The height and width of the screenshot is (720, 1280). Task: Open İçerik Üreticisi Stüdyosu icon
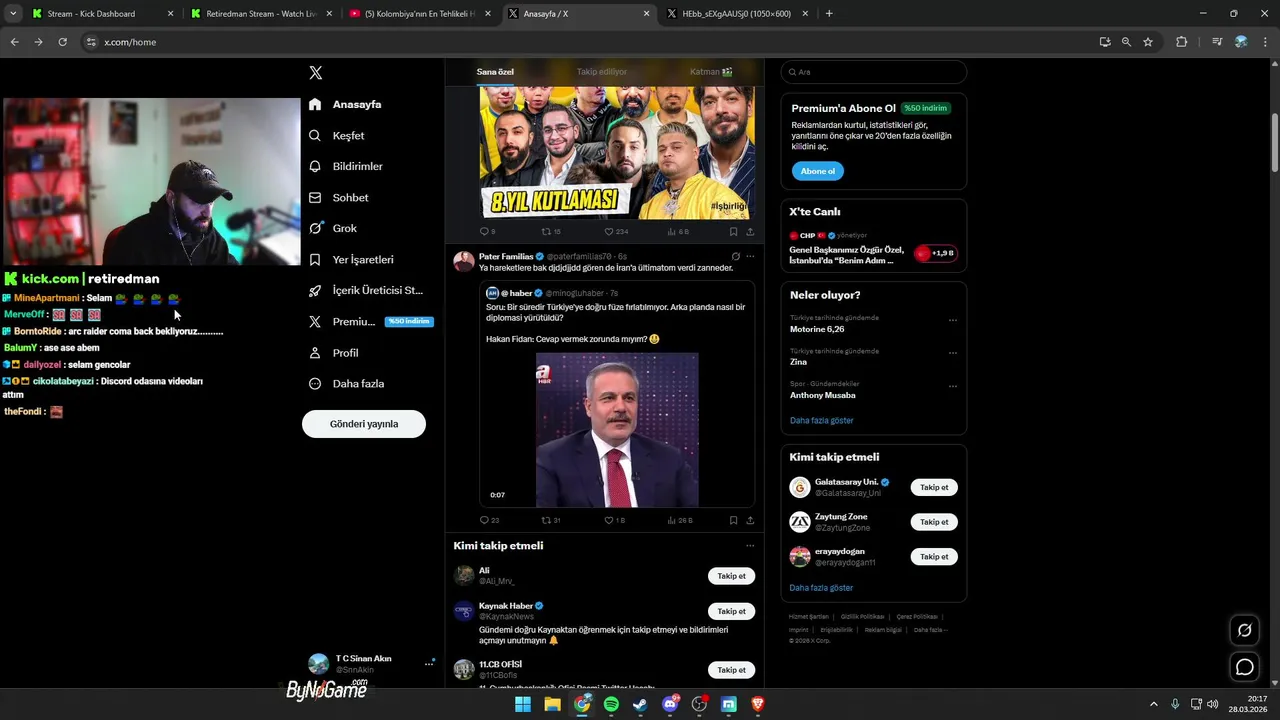coord(315,290)
